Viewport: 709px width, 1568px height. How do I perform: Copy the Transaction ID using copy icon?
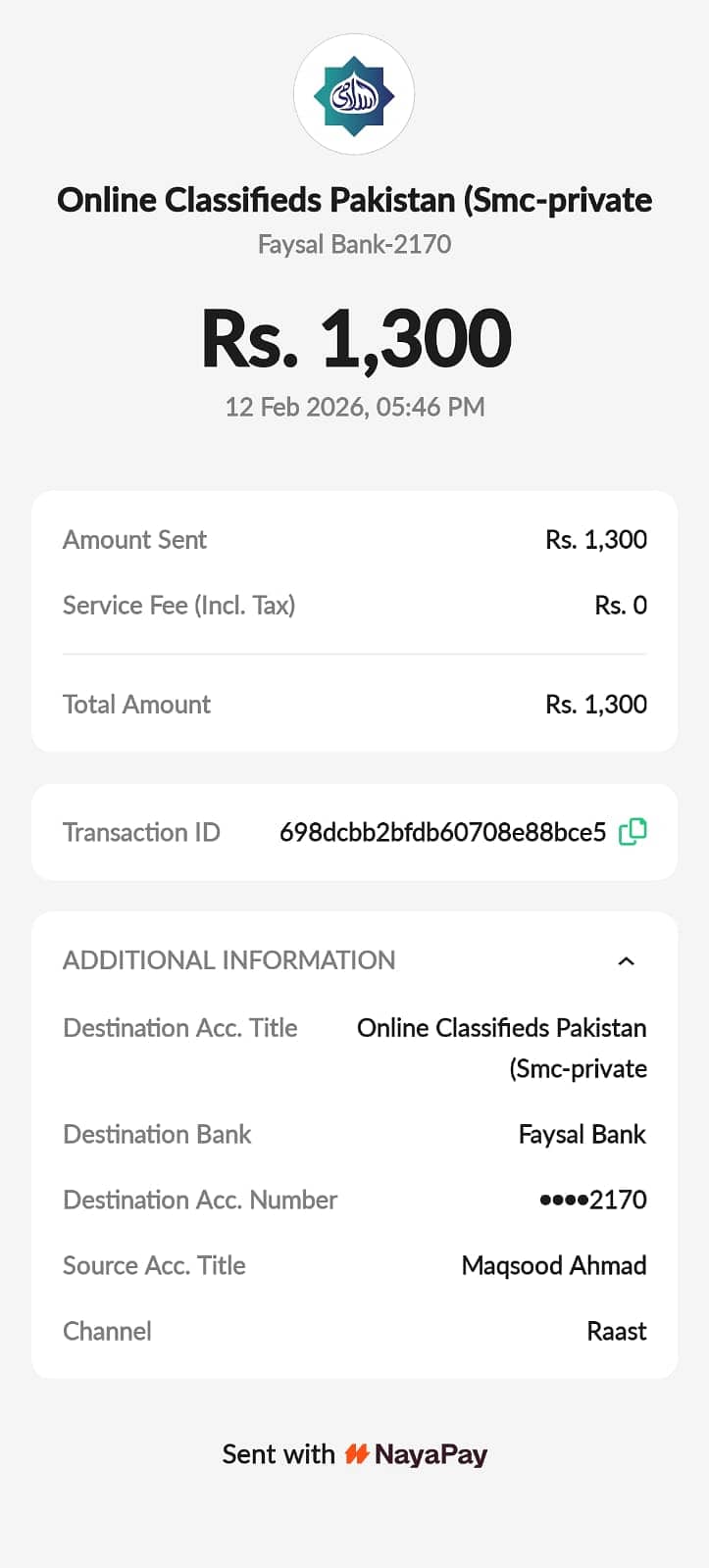tap(633, 832)
